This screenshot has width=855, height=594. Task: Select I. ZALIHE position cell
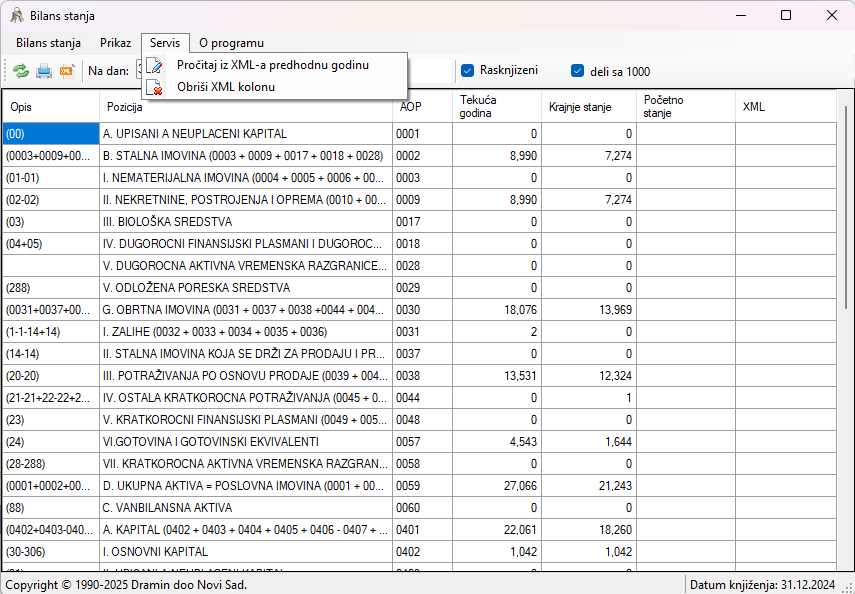coord(246,332)
